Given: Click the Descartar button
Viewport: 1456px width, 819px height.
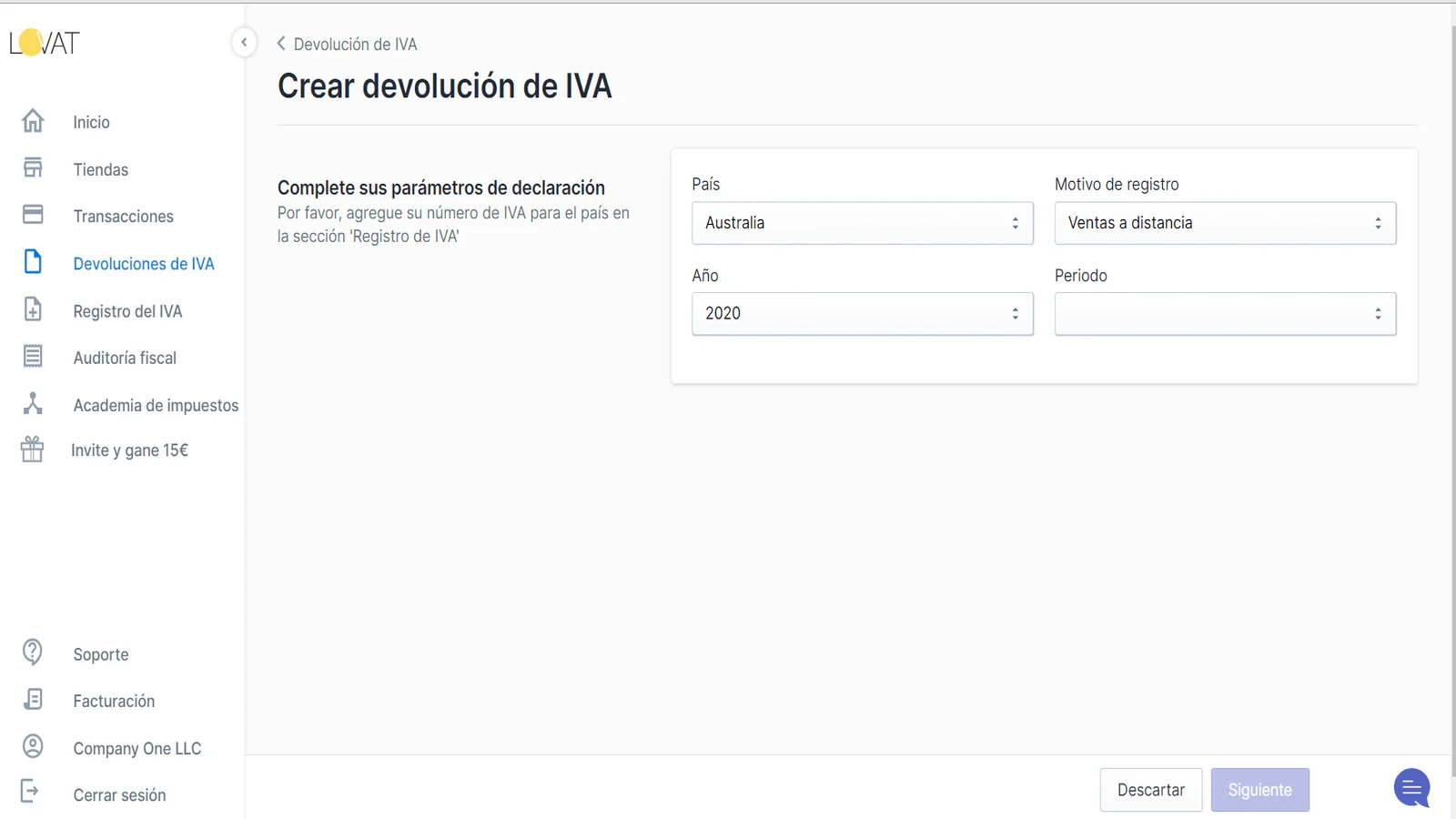Looking at the screenshot, I should (x=1150, y=790).
